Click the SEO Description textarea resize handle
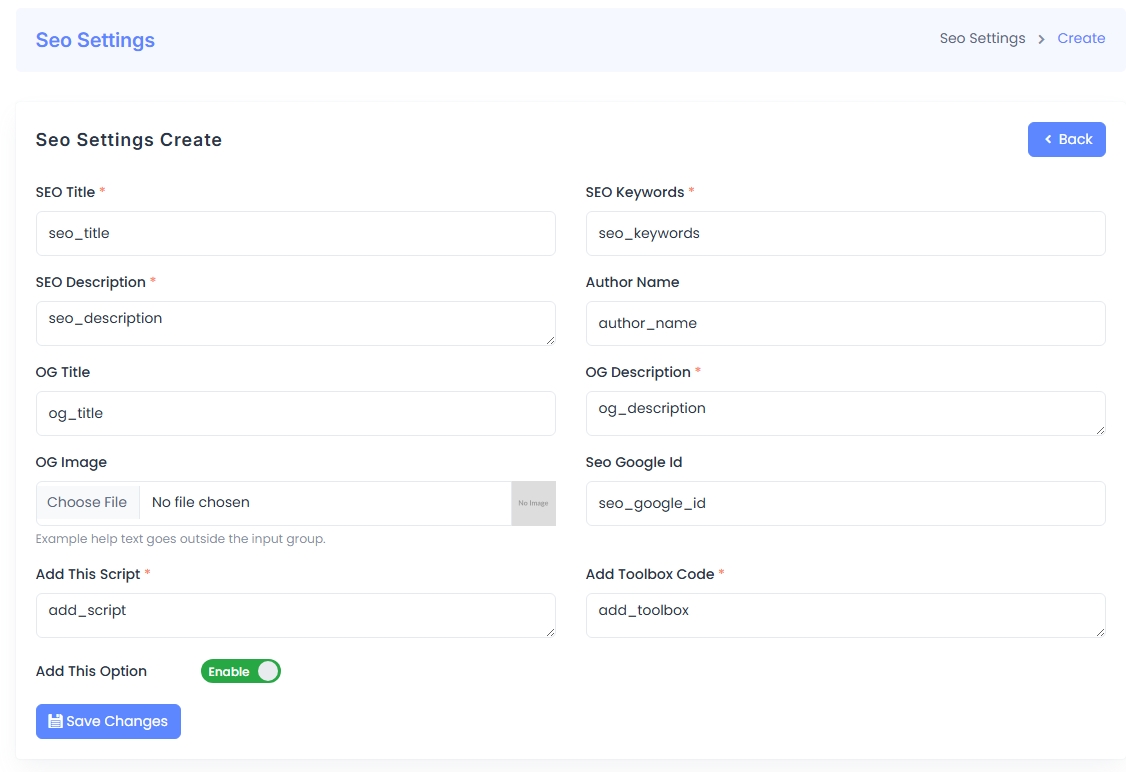The image size is (1126, 772). click(550, 340)
